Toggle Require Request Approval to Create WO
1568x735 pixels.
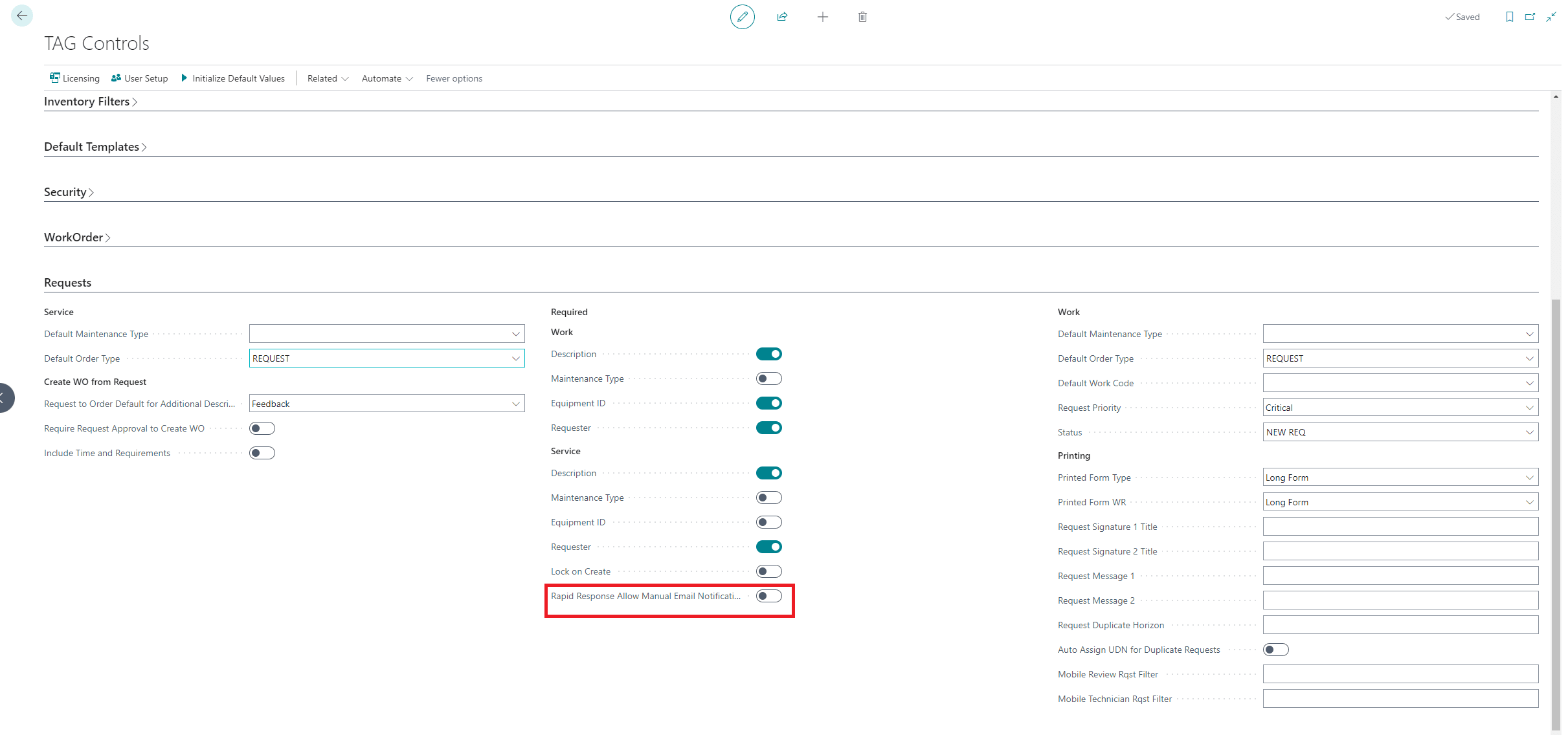click(262, 428)
